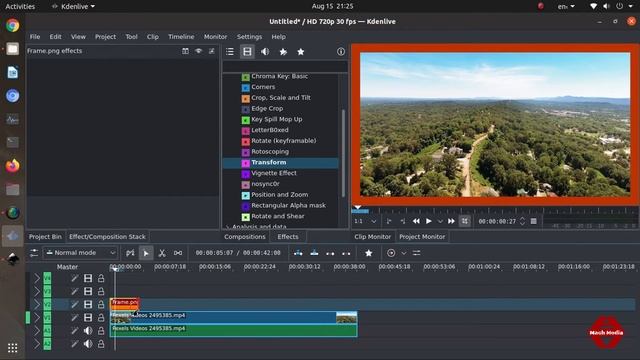Screen dimensions: 640x360
Task: Switch to the Project Bin tab
Action: [45, 237]
